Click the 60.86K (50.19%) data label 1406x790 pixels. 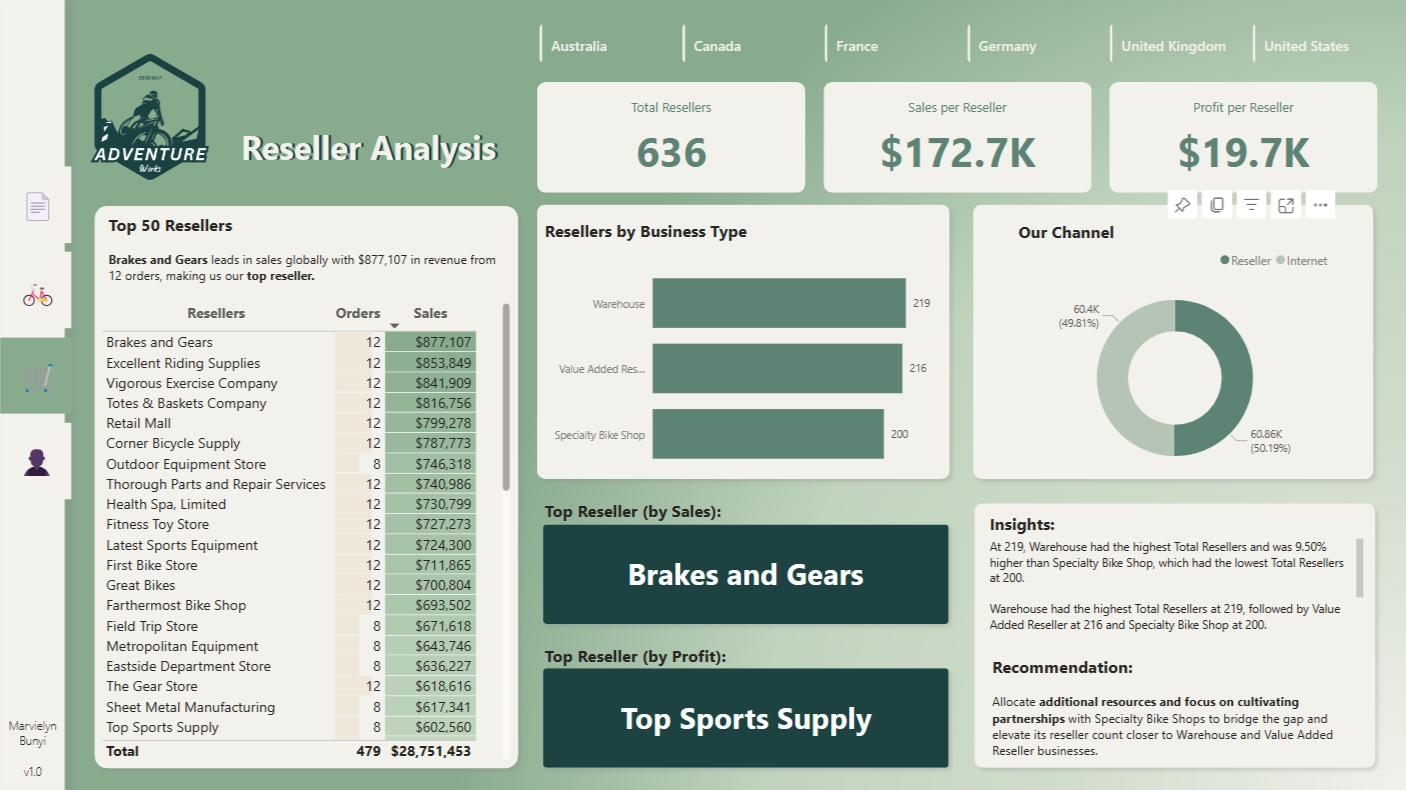(1270, 442)
